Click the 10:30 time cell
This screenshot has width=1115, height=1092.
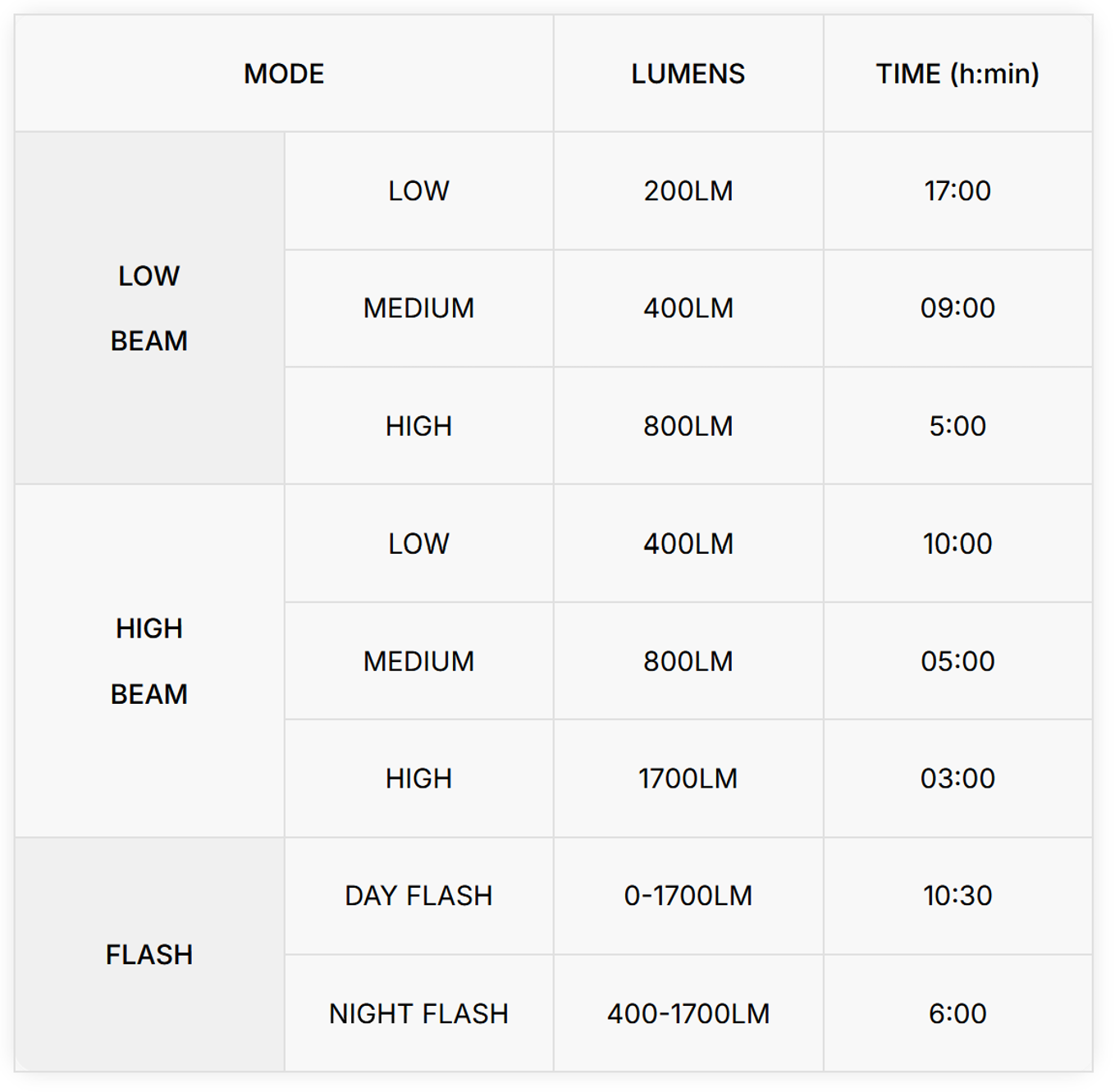[957, 896]
